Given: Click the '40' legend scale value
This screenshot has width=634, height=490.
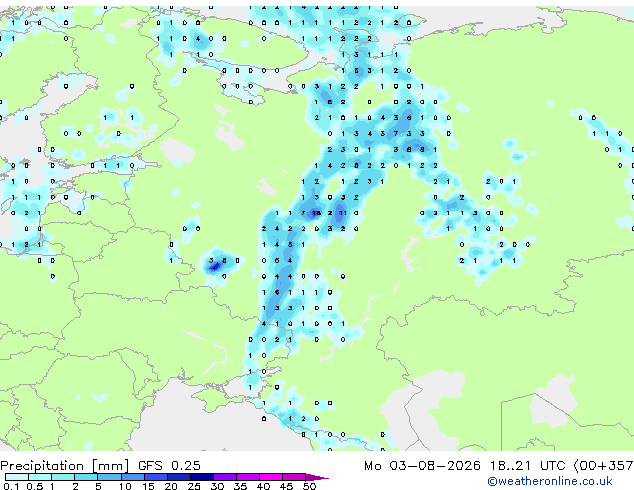Looking at the screenshot, I should tap(263, 486).
